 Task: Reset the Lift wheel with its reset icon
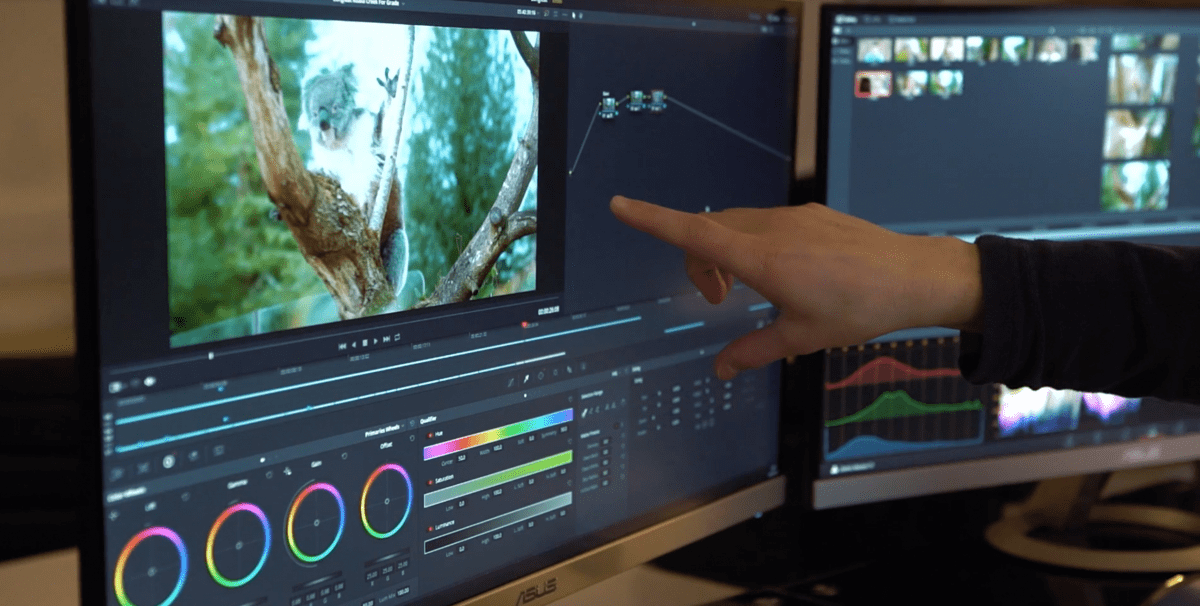pos(185,497)
